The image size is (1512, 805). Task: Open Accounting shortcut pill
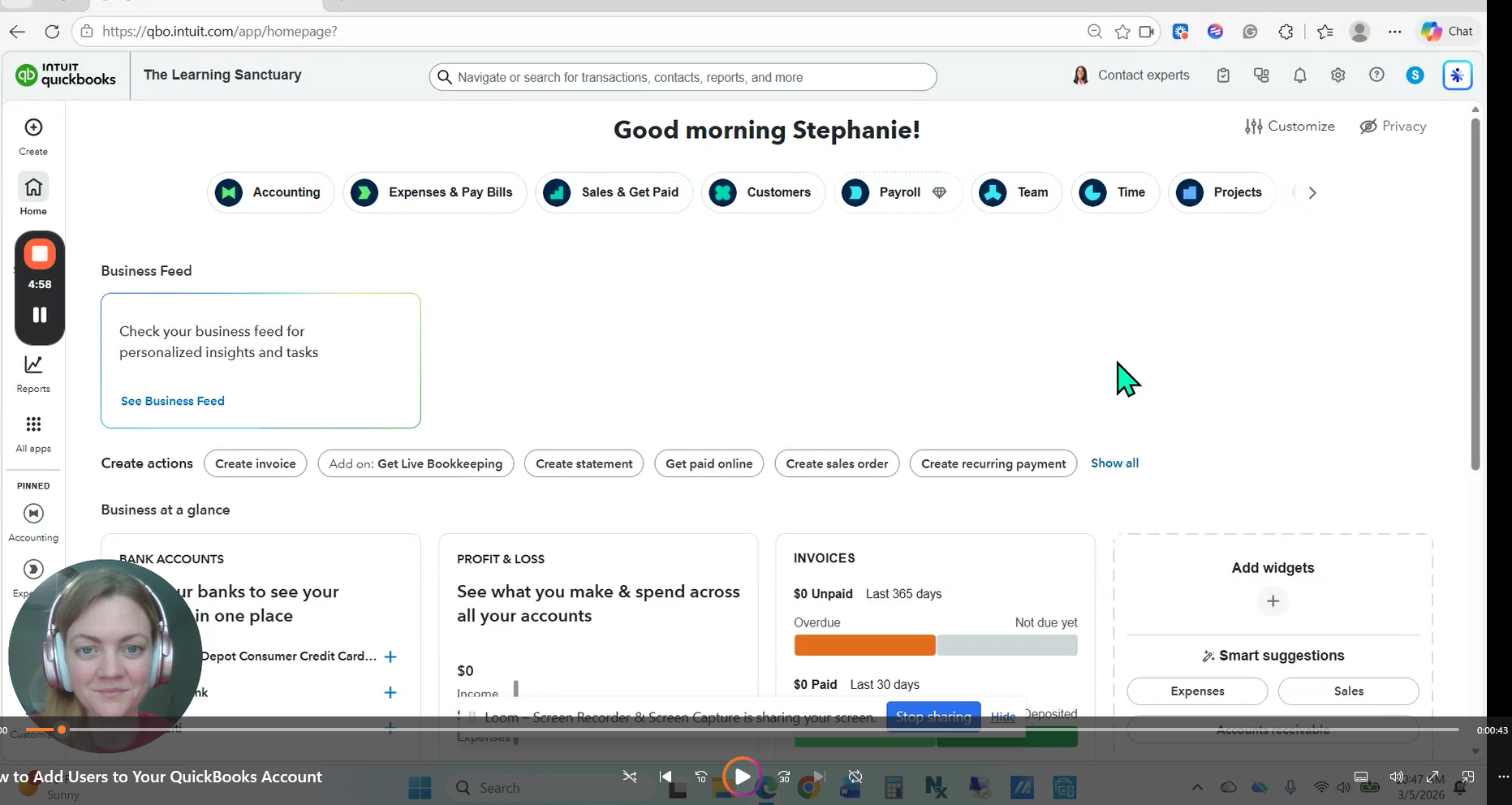tap(270, 192)
